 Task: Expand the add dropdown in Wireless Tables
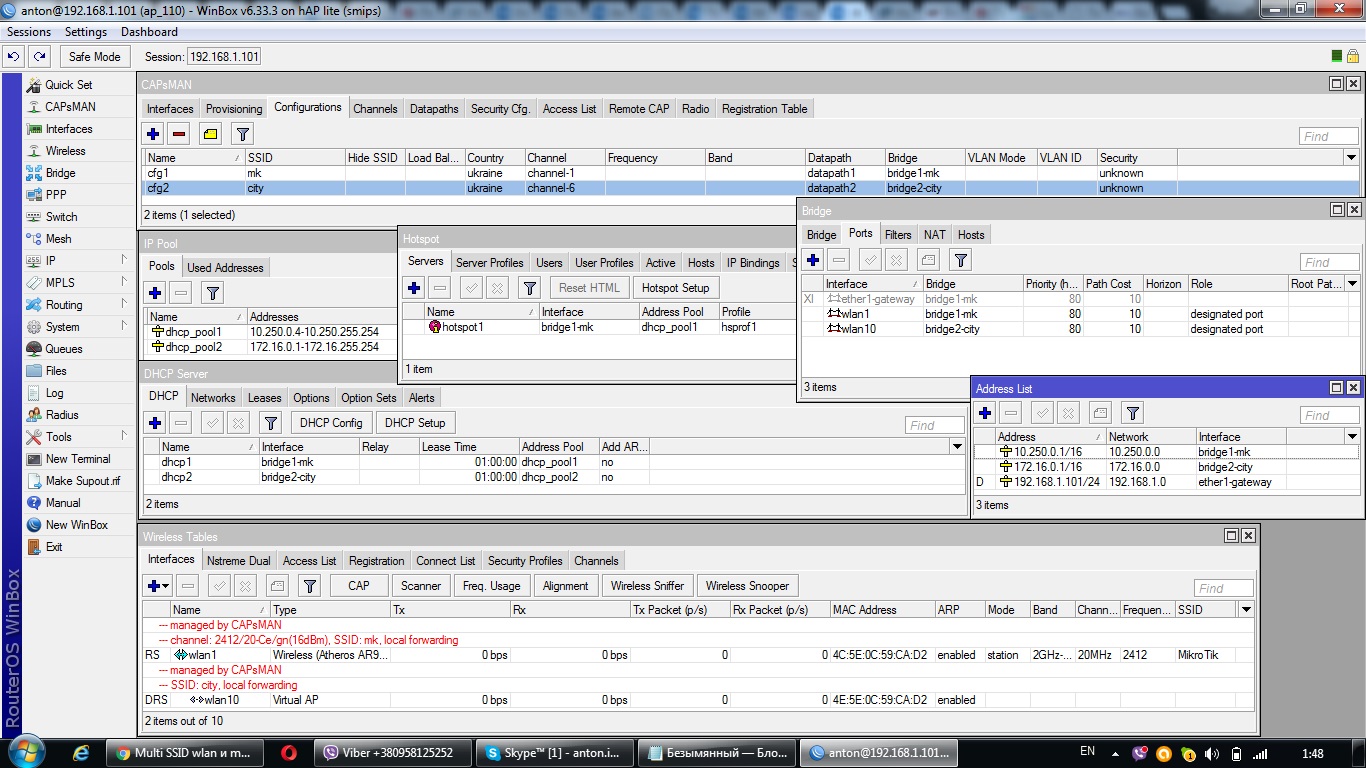pos(165,586)
